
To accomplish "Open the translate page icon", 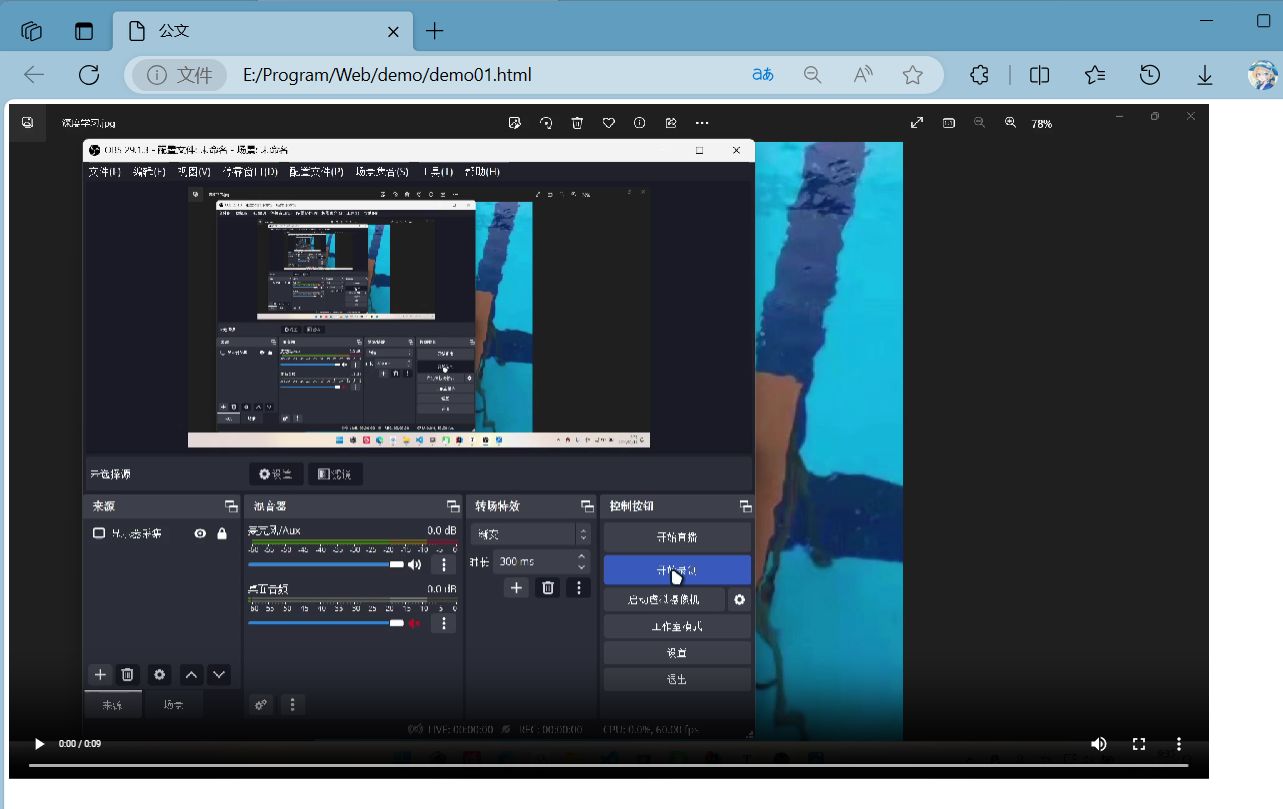I will point(763,75).
